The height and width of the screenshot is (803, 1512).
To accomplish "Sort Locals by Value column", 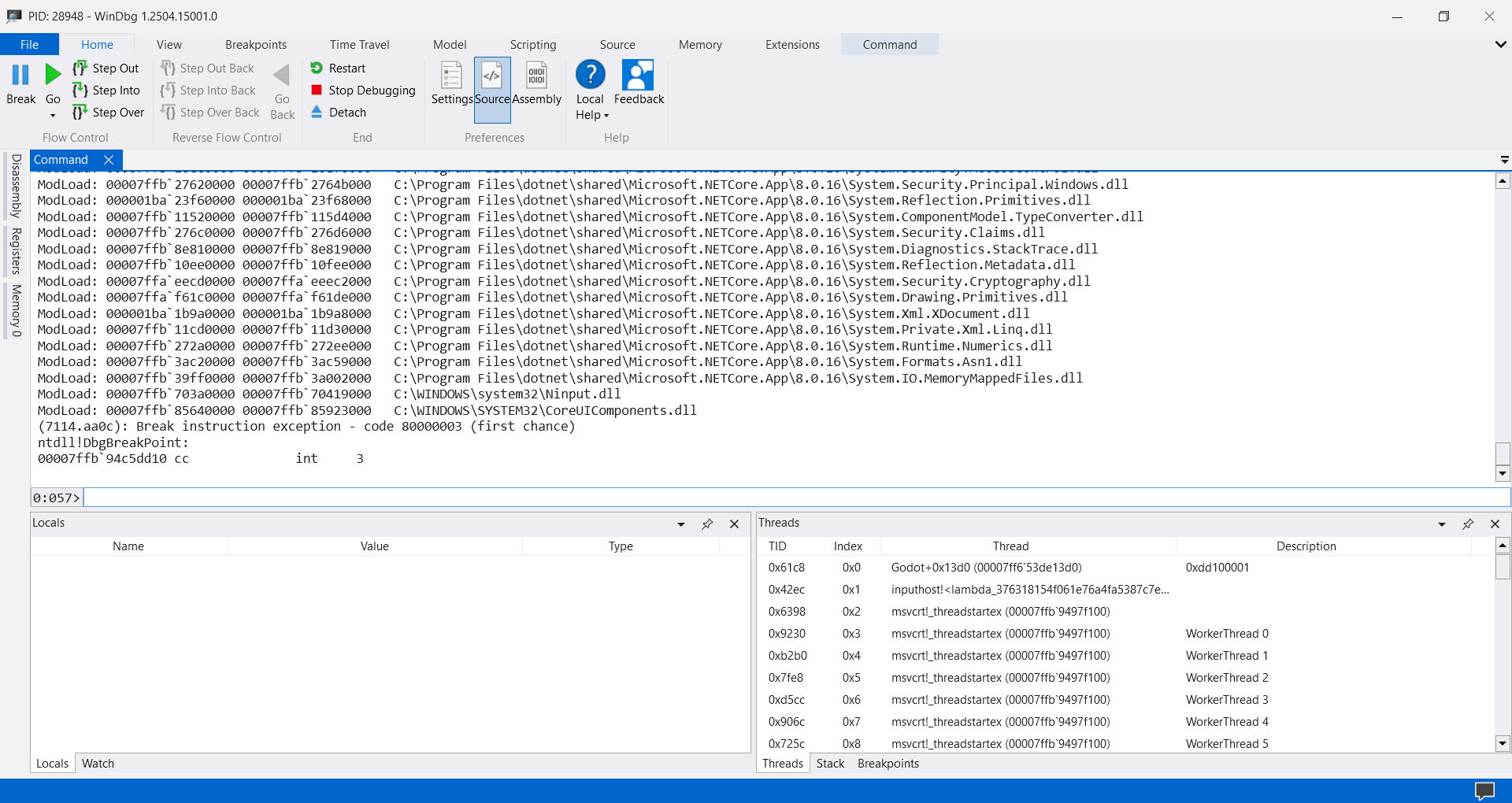I will [x=375, y=546].
